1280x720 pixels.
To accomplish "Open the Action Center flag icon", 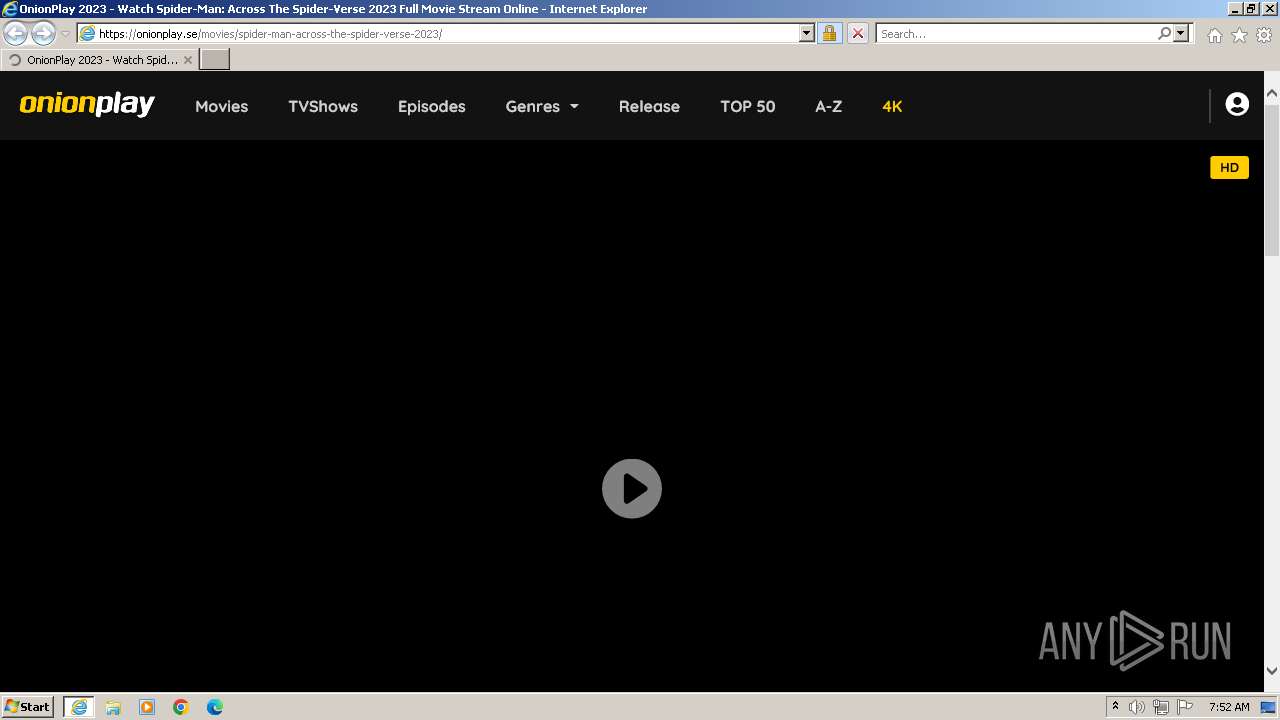I will click(1185, 707).
